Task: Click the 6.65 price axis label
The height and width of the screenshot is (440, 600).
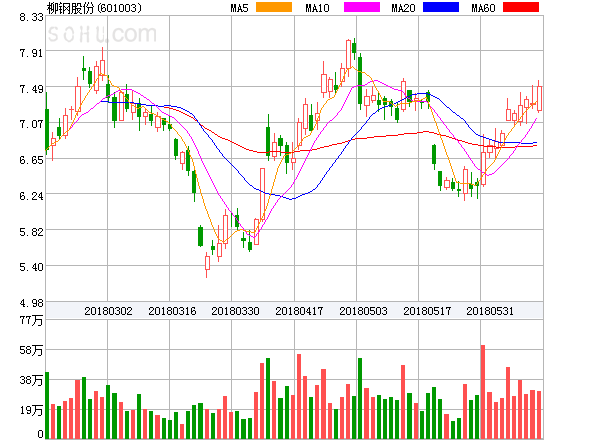Action: (31, 160)
